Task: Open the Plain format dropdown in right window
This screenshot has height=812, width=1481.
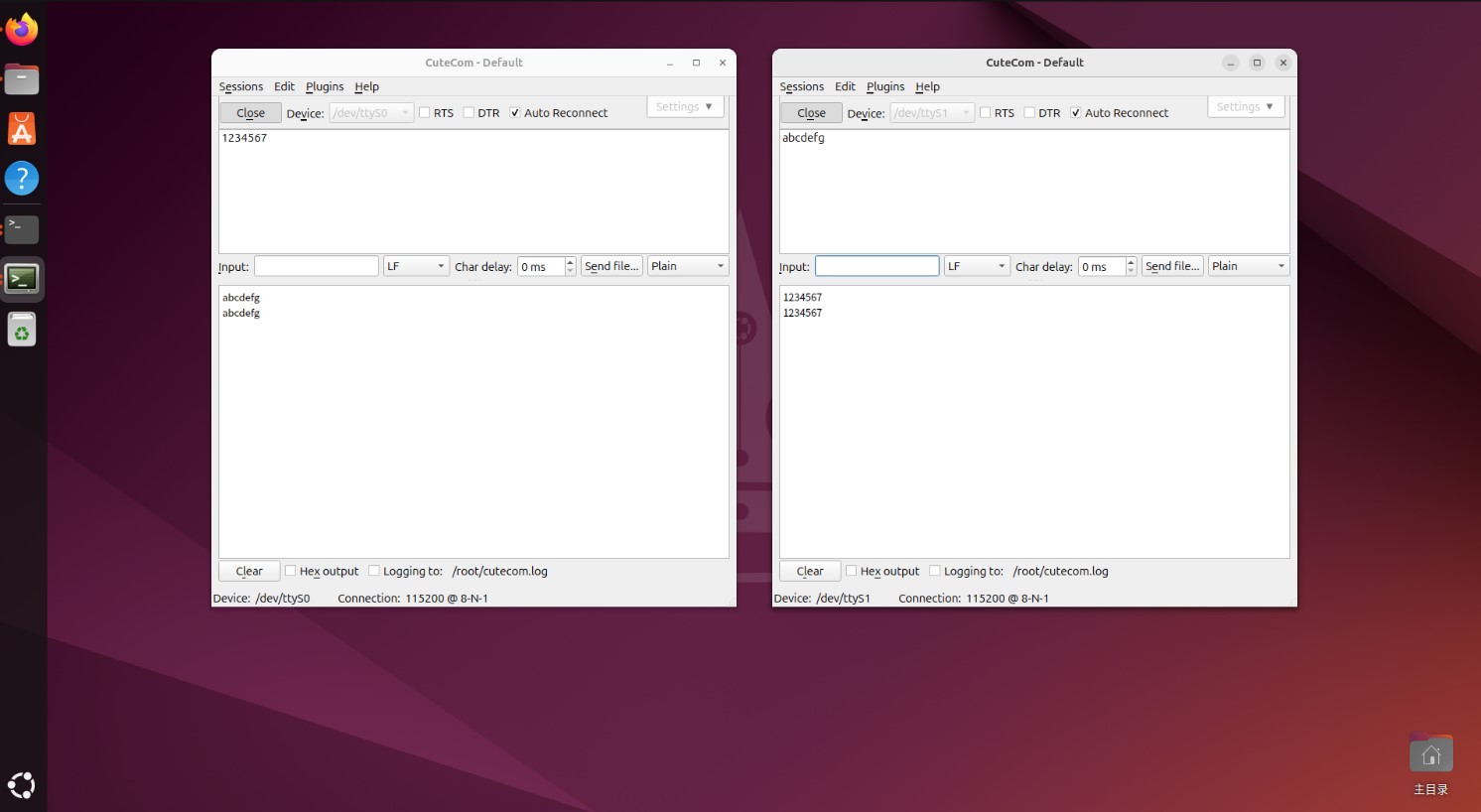Action: 1249,266
